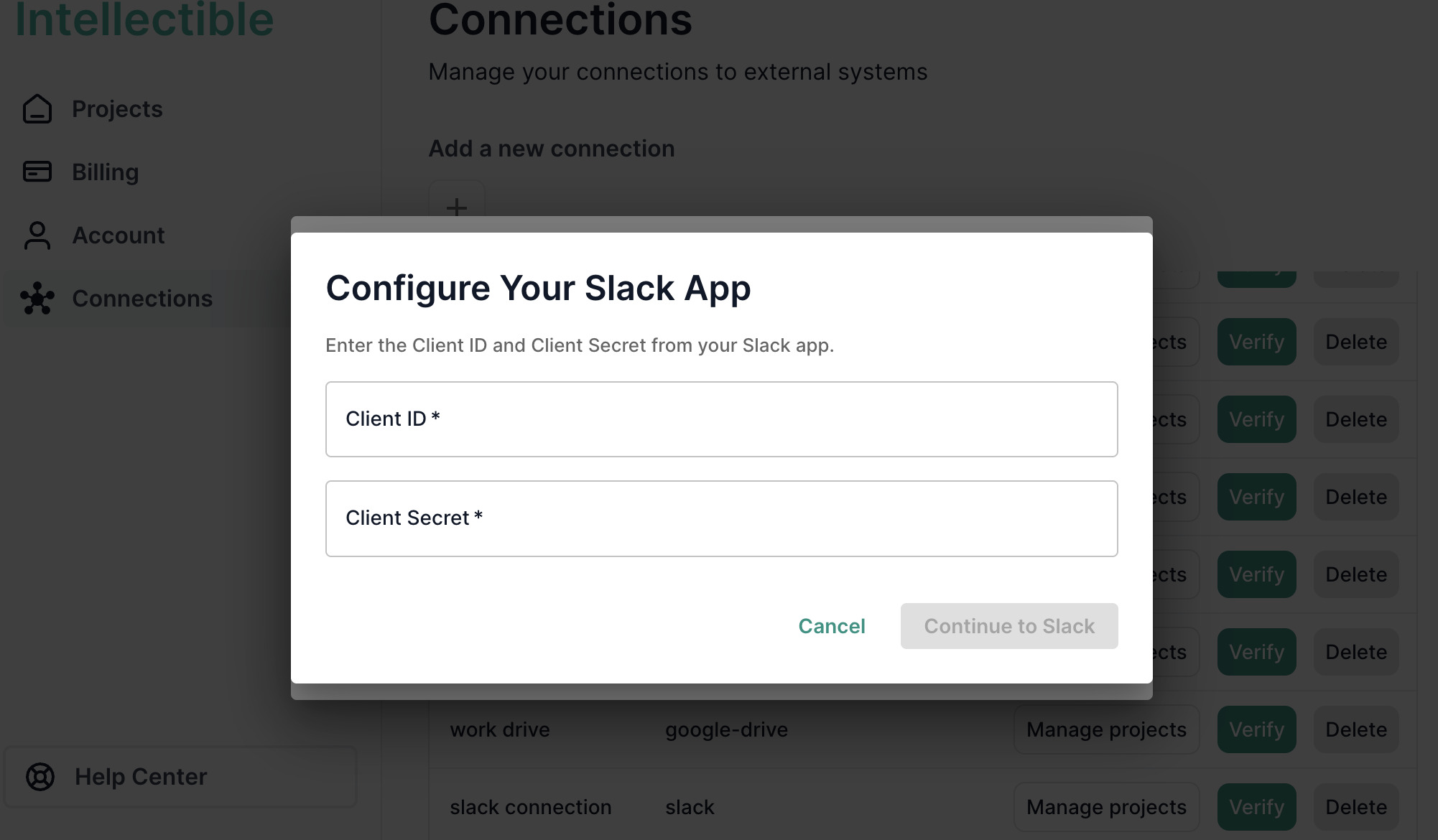Open Manage projects for work drive
Image resolution: width=1438 pixels, height=840 pixels.
point(1106,729)
